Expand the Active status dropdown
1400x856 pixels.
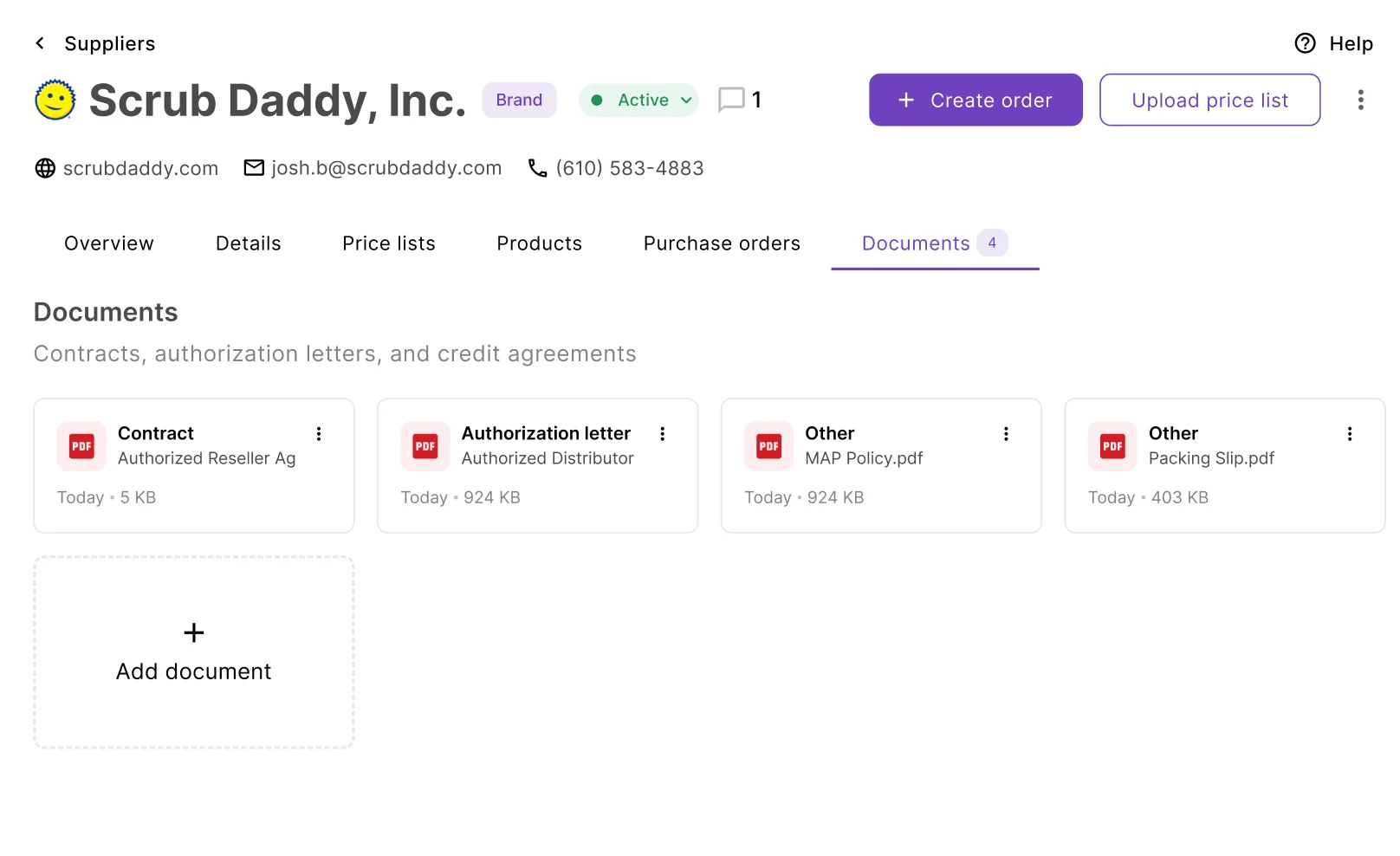click(x=639, y=100)
